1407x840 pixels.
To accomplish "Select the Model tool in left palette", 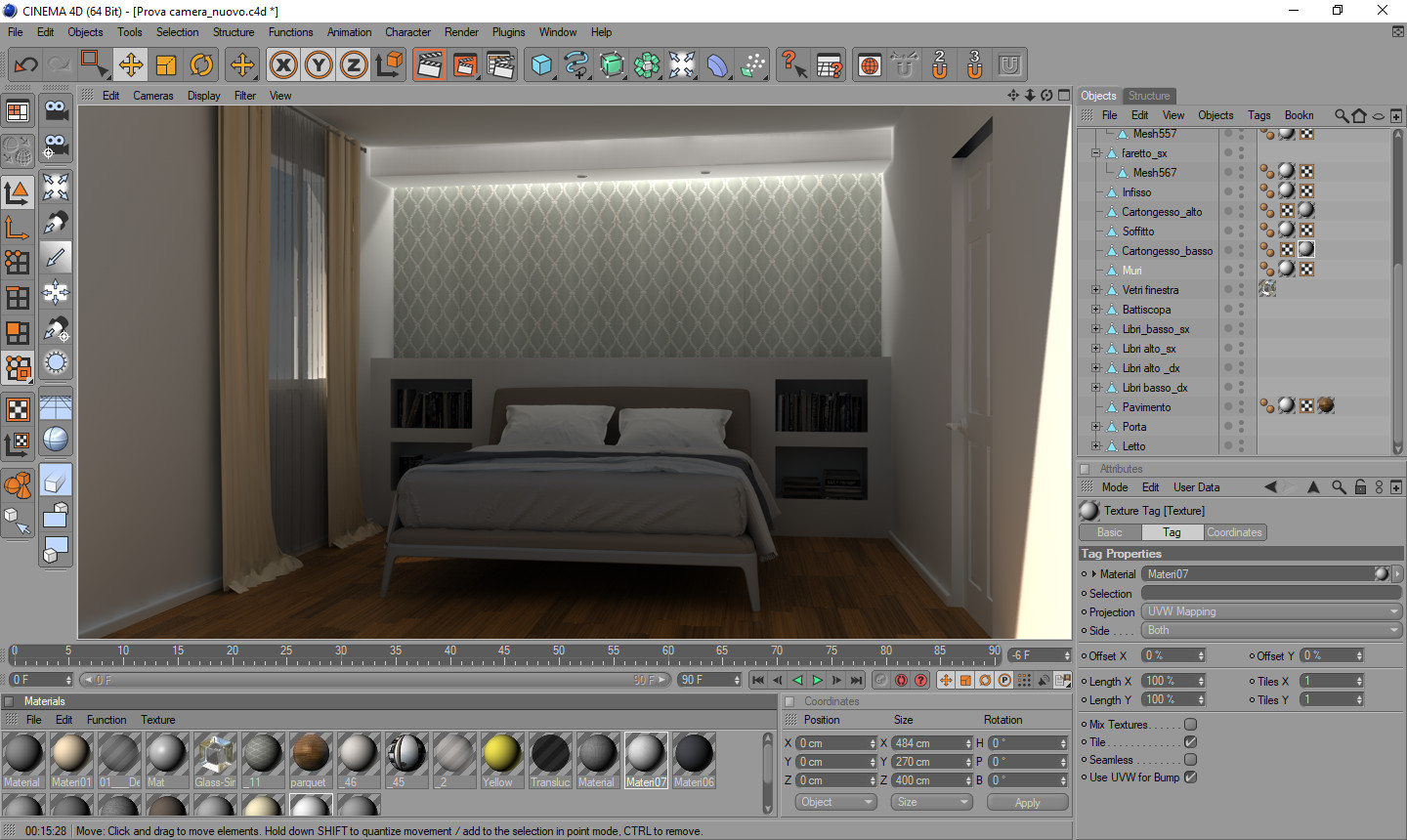I will tap(18, 192).
